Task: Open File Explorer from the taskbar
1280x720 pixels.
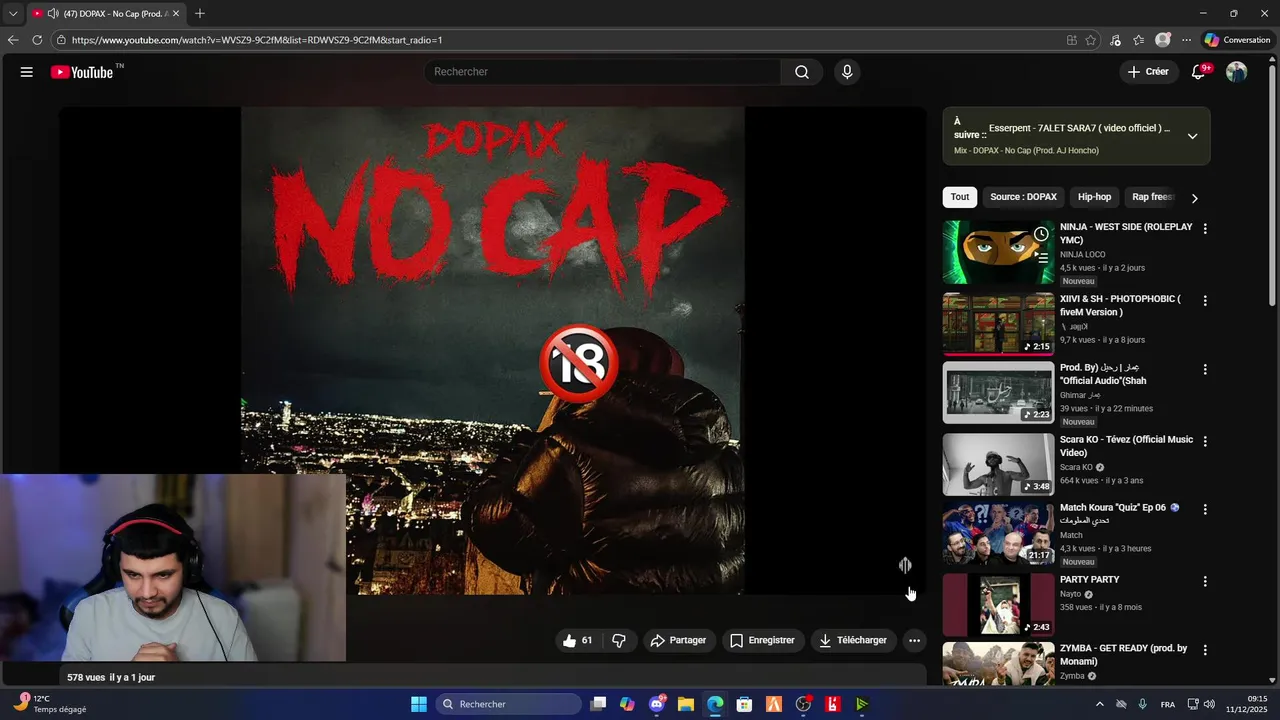Action: (686, 704)
